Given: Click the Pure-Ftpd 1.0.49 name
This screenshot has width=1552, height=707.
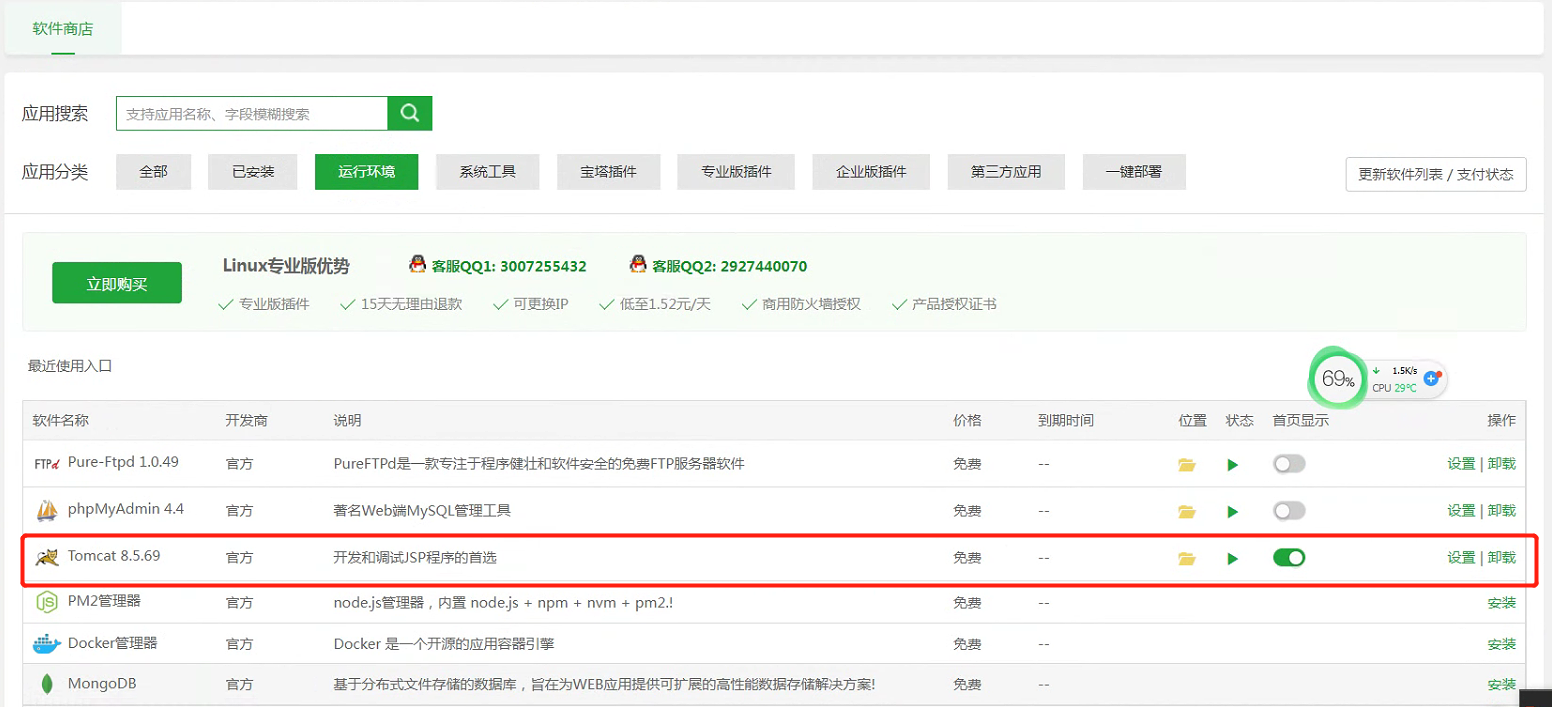Looking at the screenshot, I should click(123, 462).
